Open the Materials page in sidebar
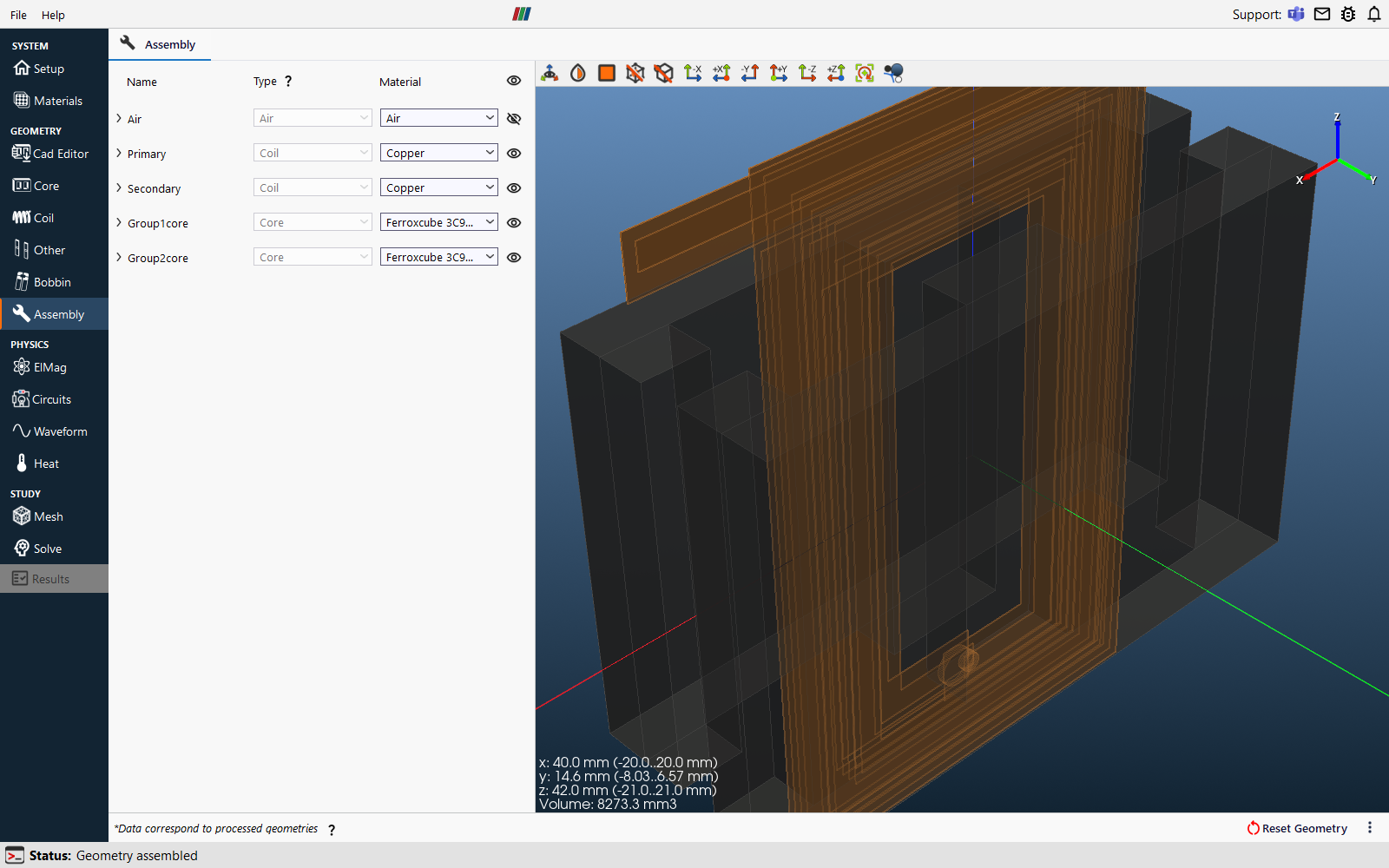The width and height of the screenshot is (1389, 868). click(54, 101)
